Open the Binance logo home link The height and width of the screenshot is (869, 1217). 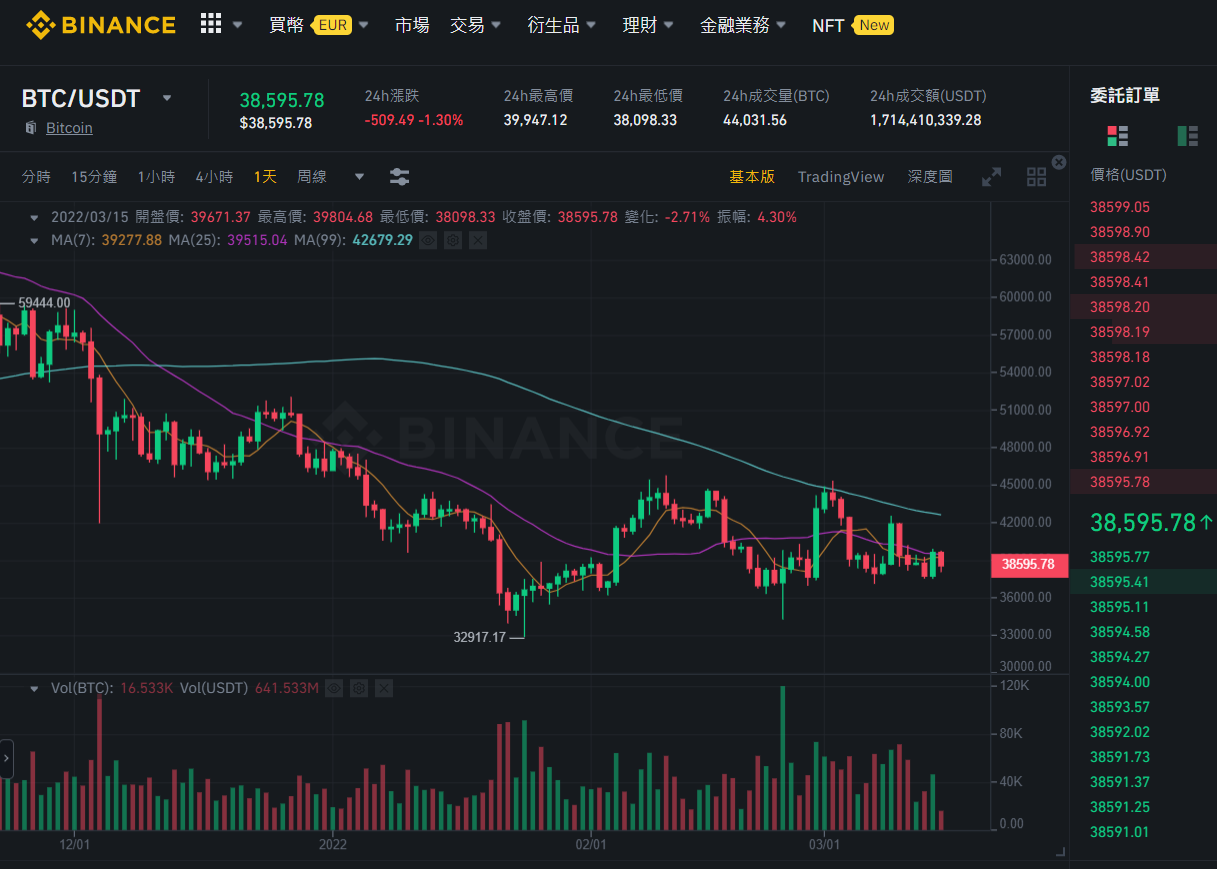101,25
